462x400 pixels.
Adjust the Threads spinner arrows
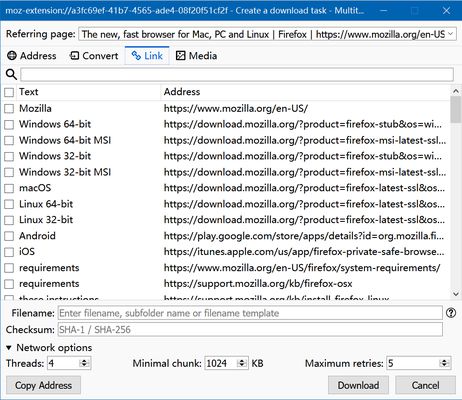tap(85, 363)
